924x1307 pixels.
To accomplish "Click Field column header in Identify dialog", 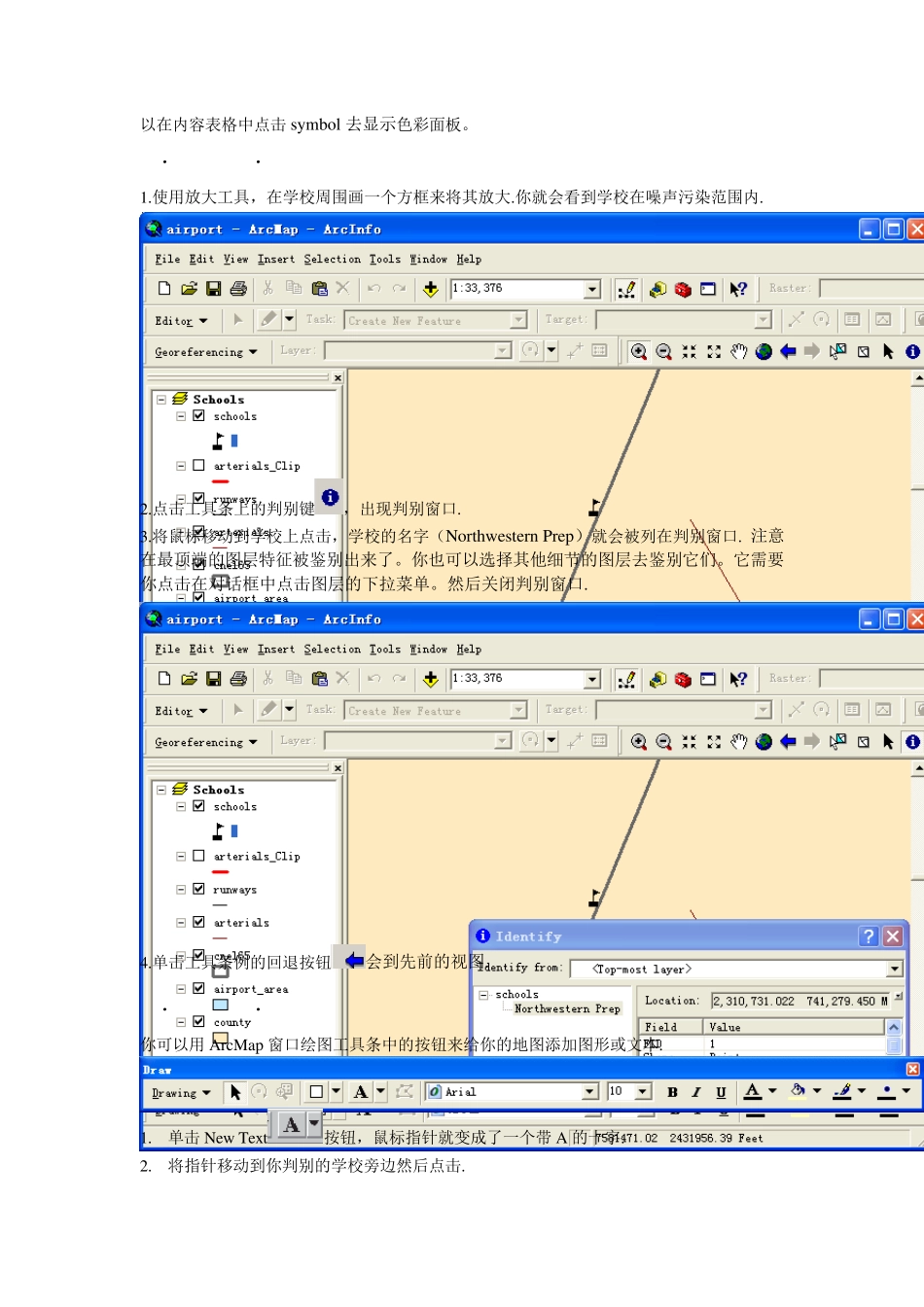I will coord(670,1027).
